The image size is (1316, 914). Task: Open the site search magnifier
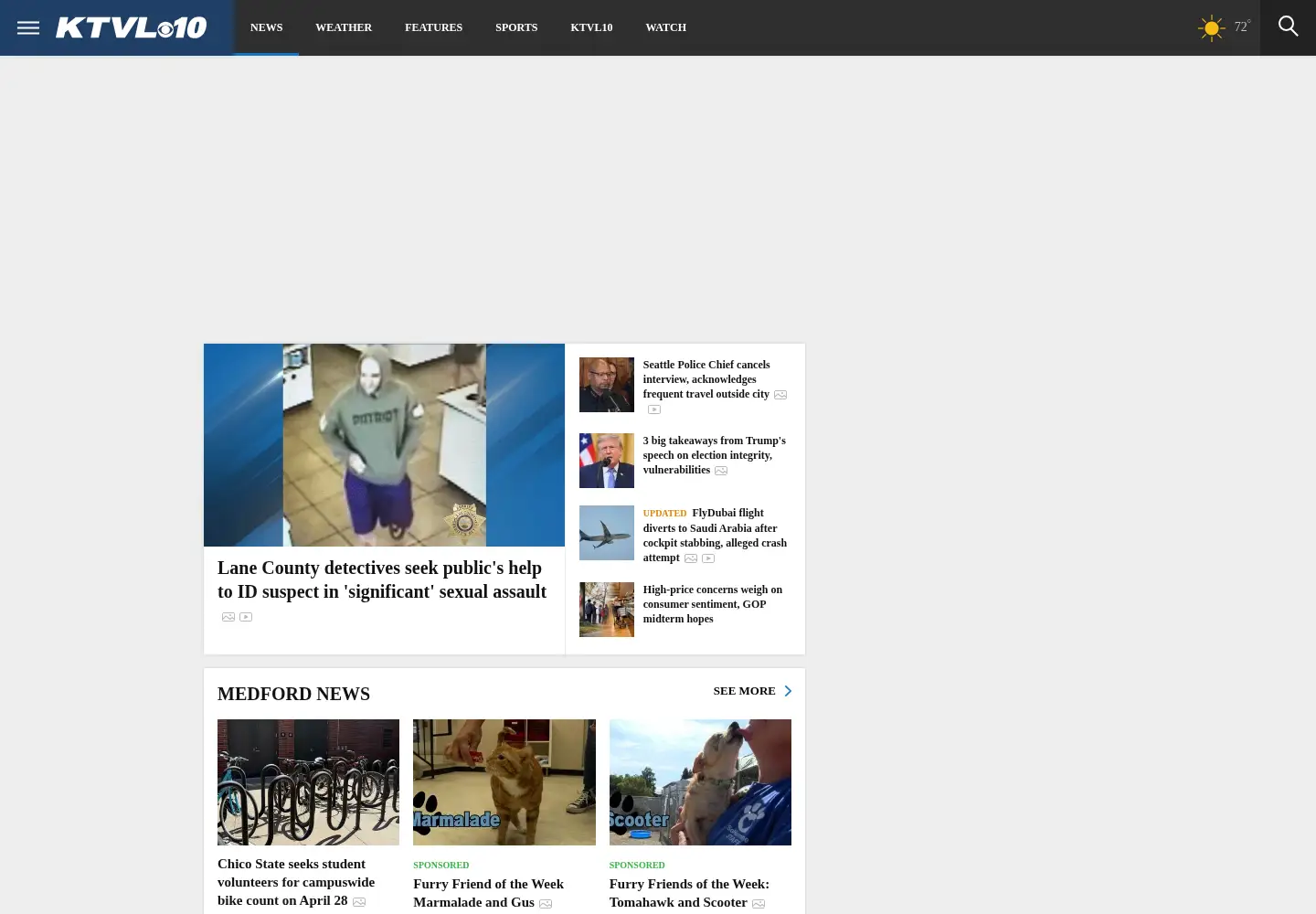[1289, 27]
